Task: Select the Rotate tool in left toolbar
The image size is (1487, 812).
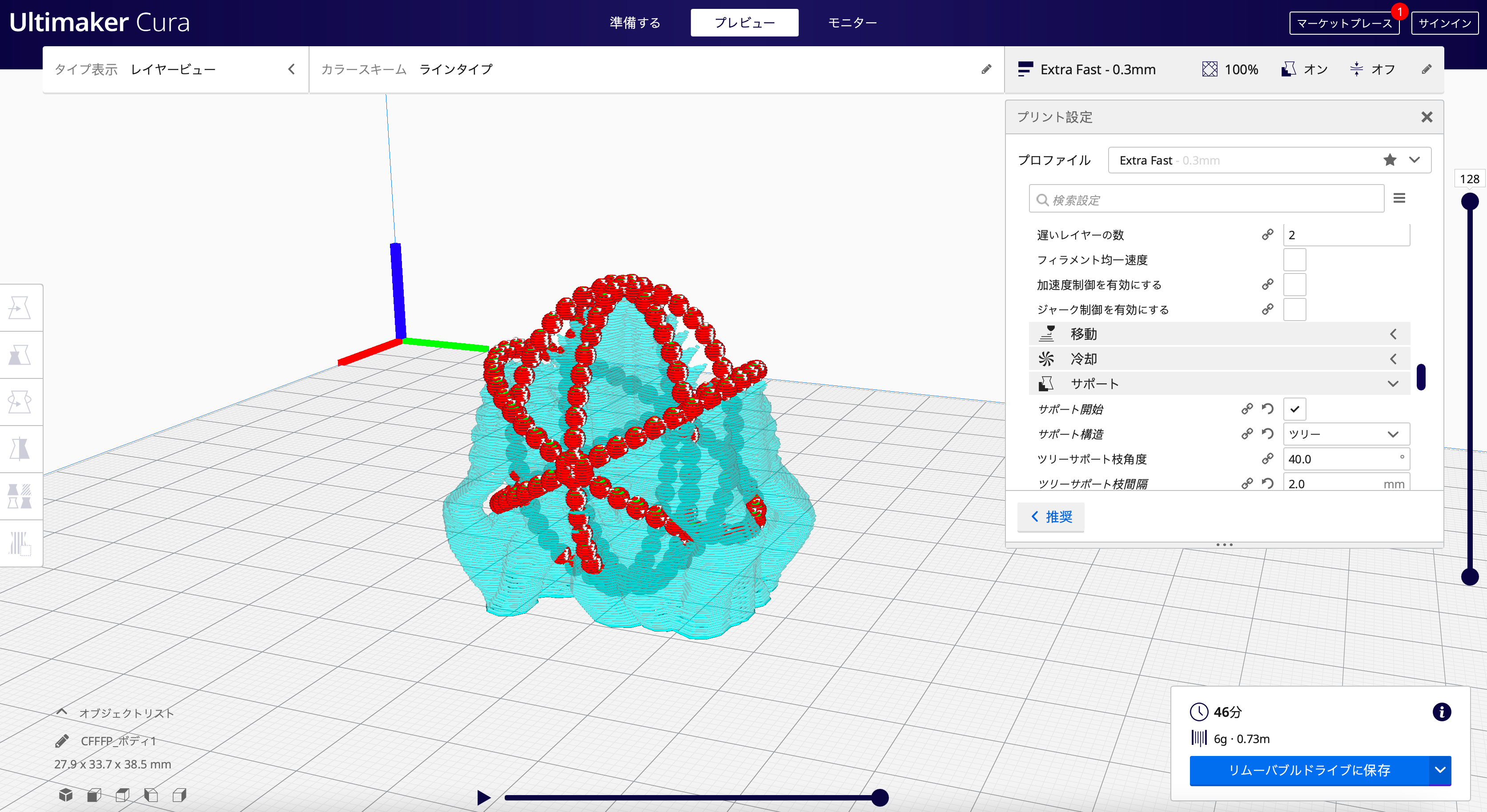Action: [x=20, y=402]
